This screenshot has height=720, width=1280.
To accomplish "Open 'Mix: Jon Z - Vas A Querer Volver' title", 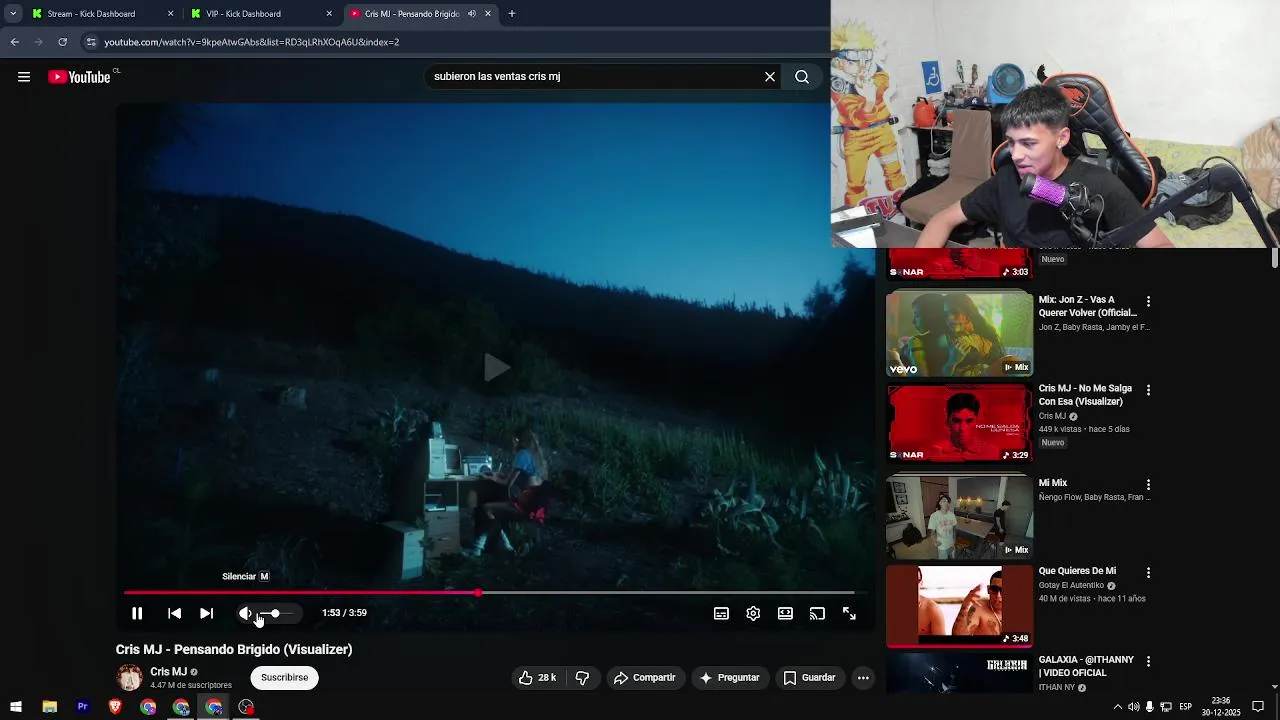I will [x=1087, y=306].
